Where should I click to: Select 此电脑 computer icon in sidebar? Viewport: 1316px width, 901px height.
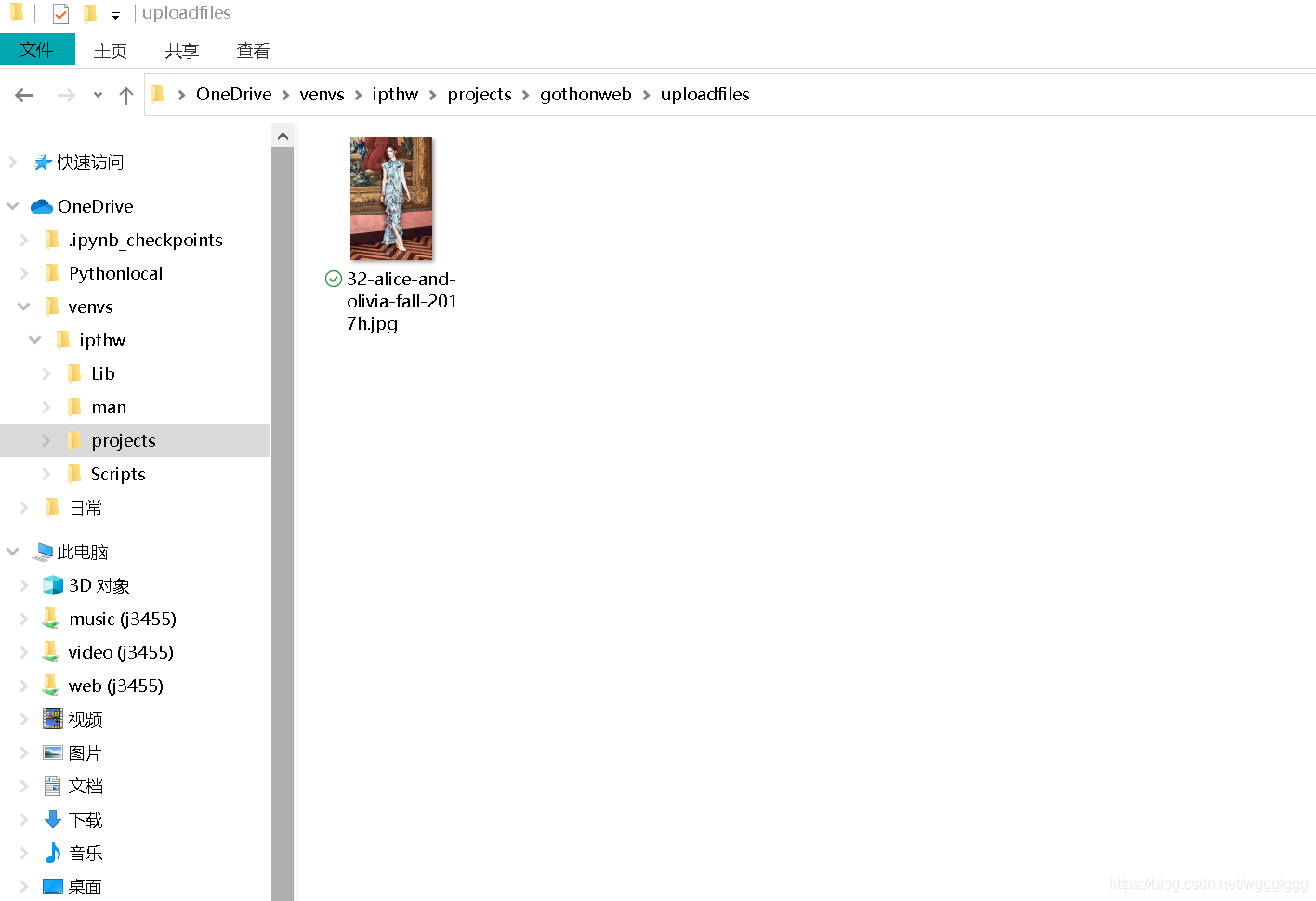pos(42,552)
